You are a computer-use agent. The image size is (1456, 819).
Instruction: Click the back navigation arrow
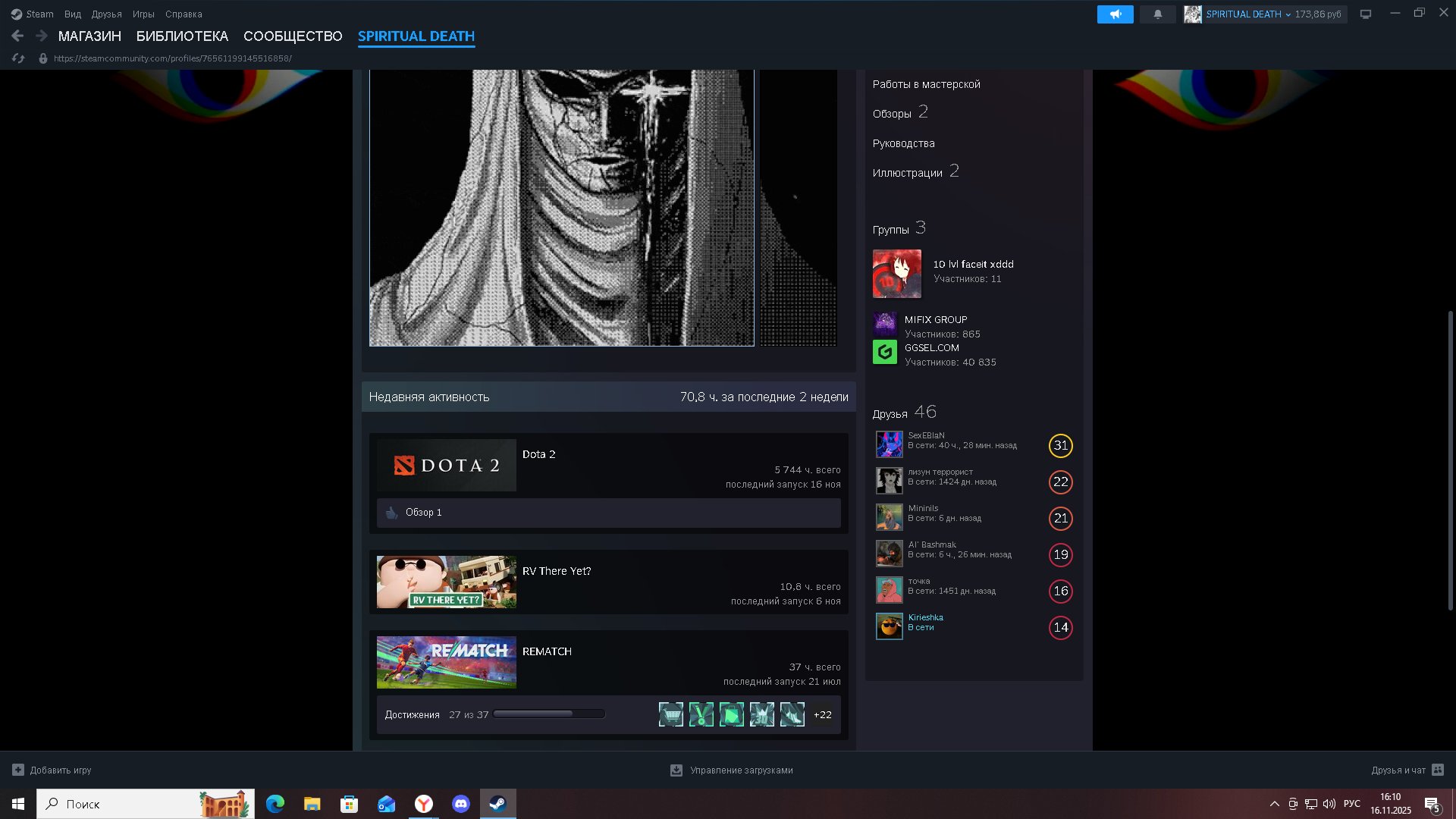(x=17, y=36)
